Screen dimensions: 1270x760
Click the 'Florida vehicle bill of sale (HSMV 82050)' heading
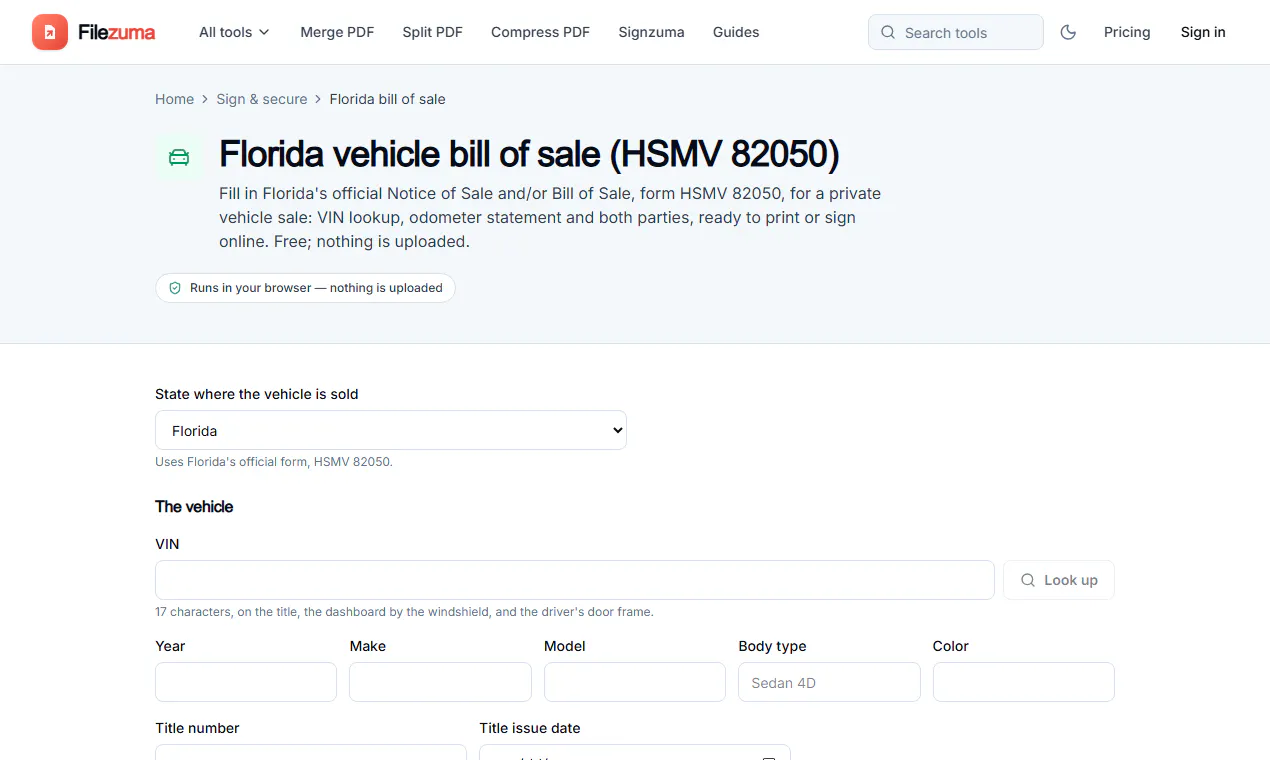[x=529, y=154]
